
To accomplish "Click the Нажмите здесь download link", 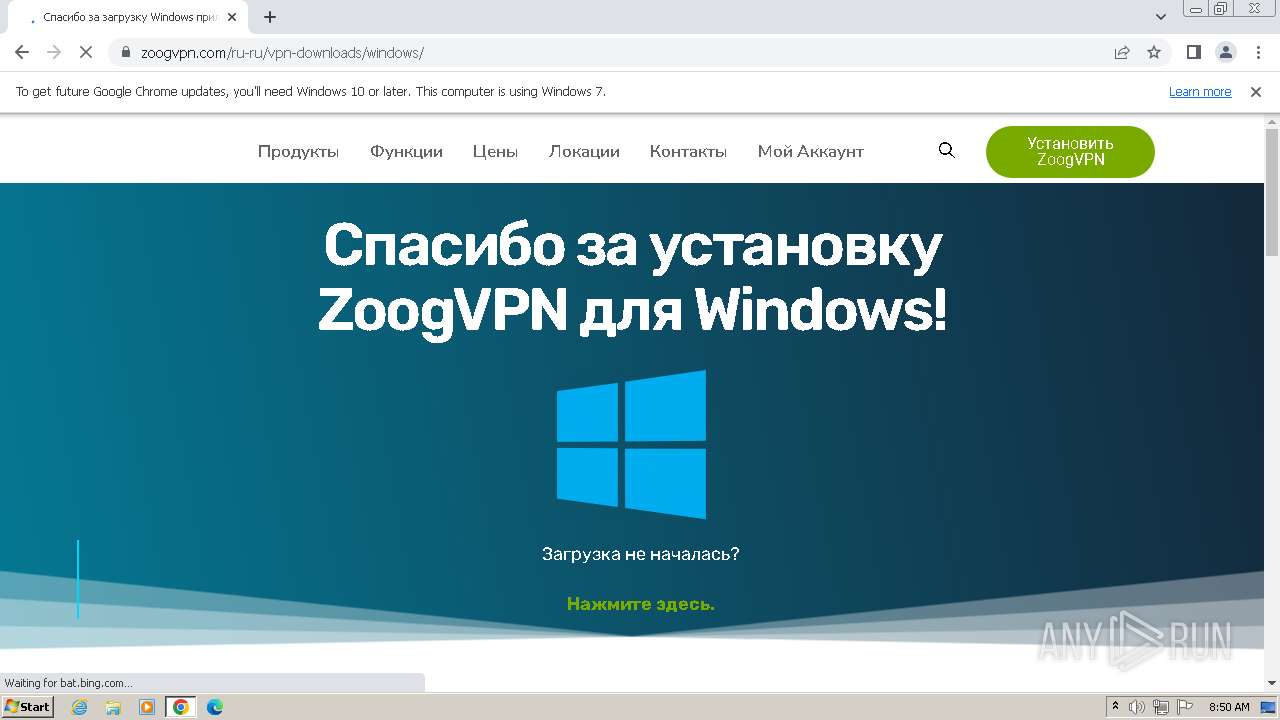I will (641, 604).
